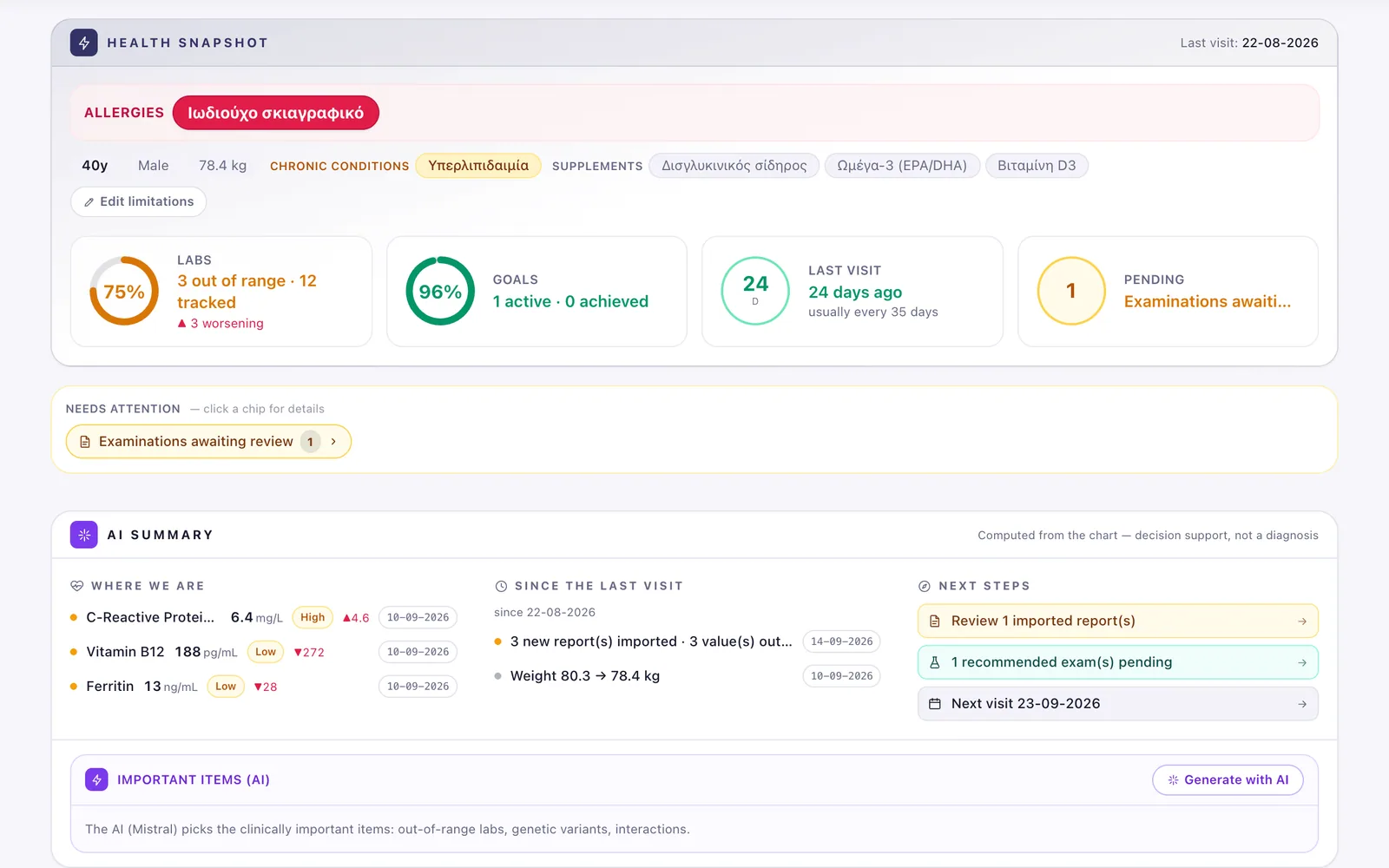Click the Last visit 22-08-2026 header text
The width and height of the screenshot is (1389, 868).
tap(1249, 43)
